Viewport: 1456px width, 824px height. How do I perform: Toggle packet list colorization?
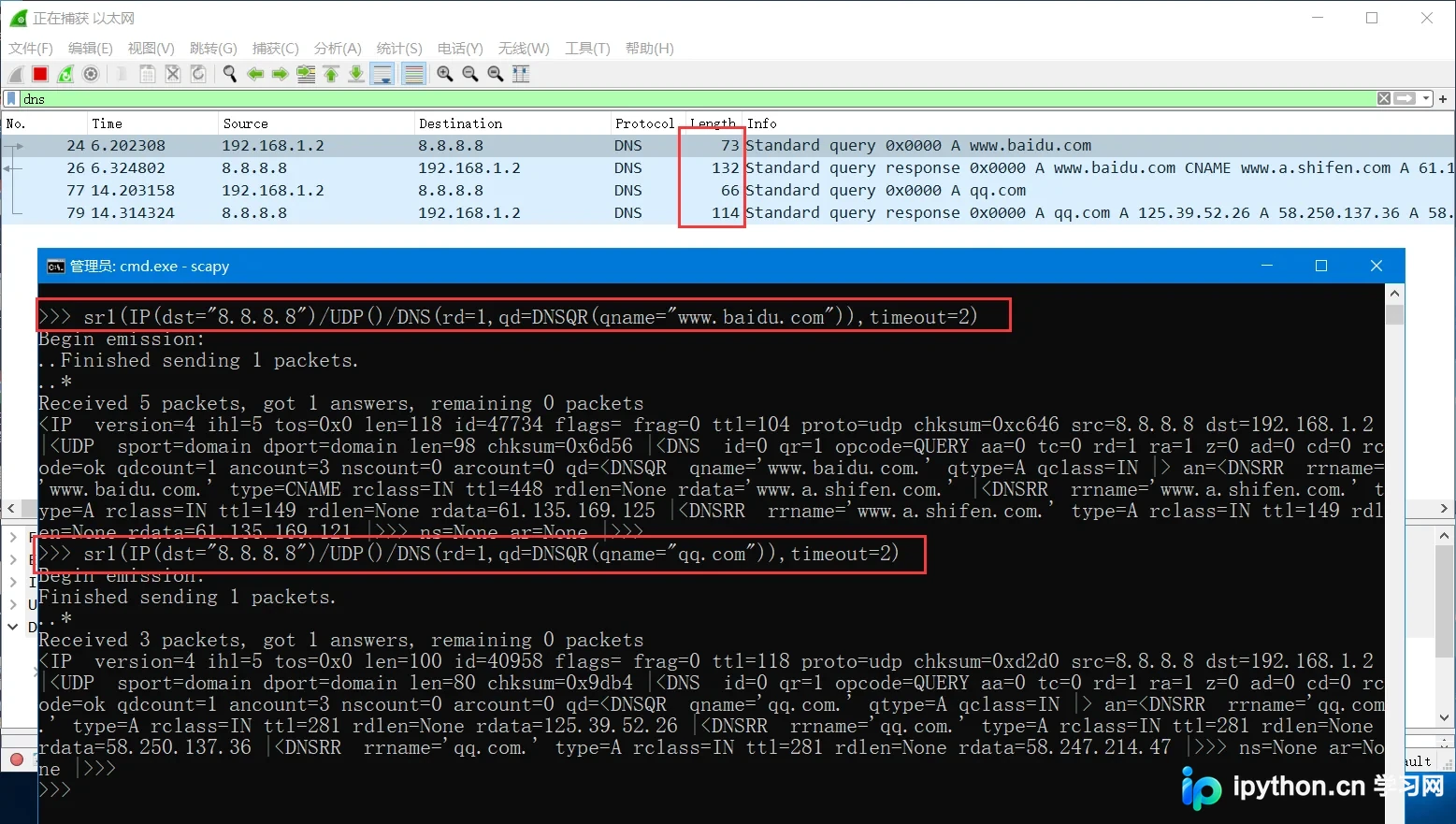pos(413,74)
